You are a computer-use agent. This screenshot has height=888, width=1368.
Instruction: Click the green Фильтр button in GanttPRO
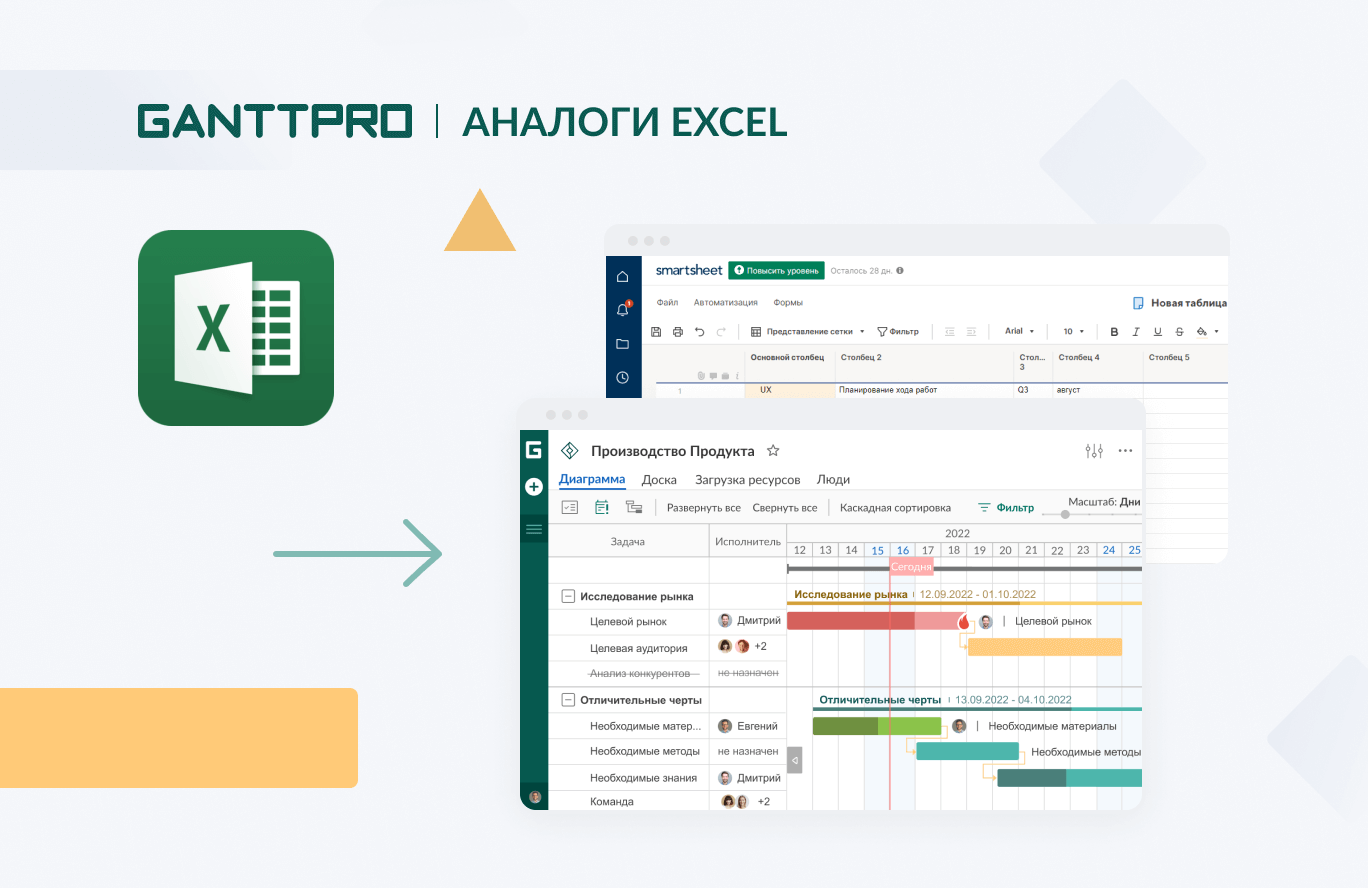point(1005,508)
